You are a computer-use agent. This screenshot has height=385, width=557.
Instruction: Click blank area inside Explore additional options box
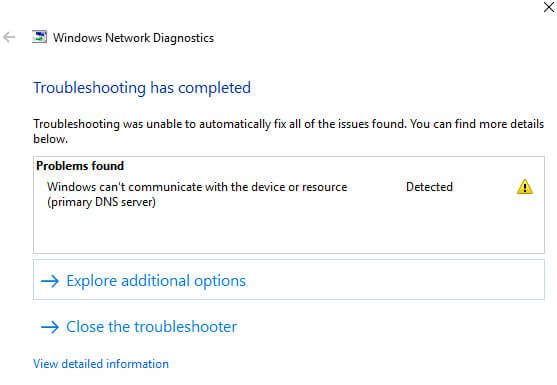394,280
